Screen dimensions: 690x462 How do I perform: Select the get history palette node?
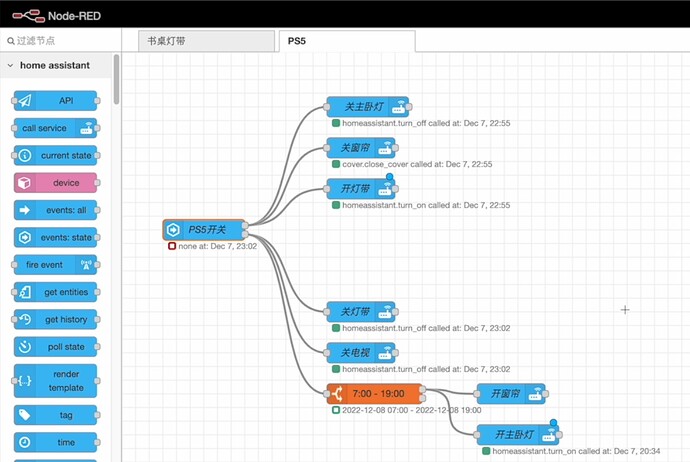(x=55, y=319)
